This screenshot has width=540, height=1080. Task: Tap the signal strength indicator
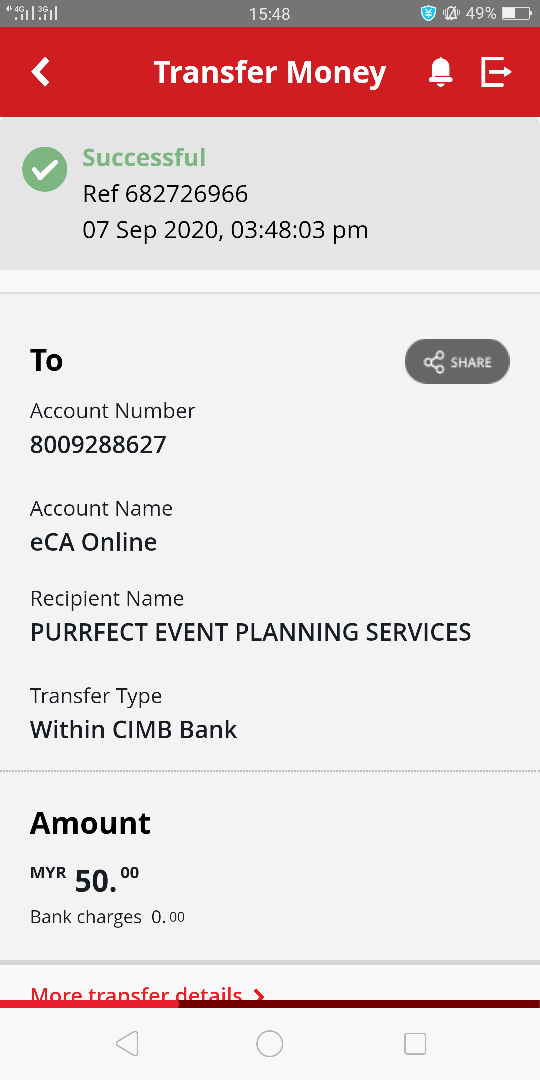(32, 12)
